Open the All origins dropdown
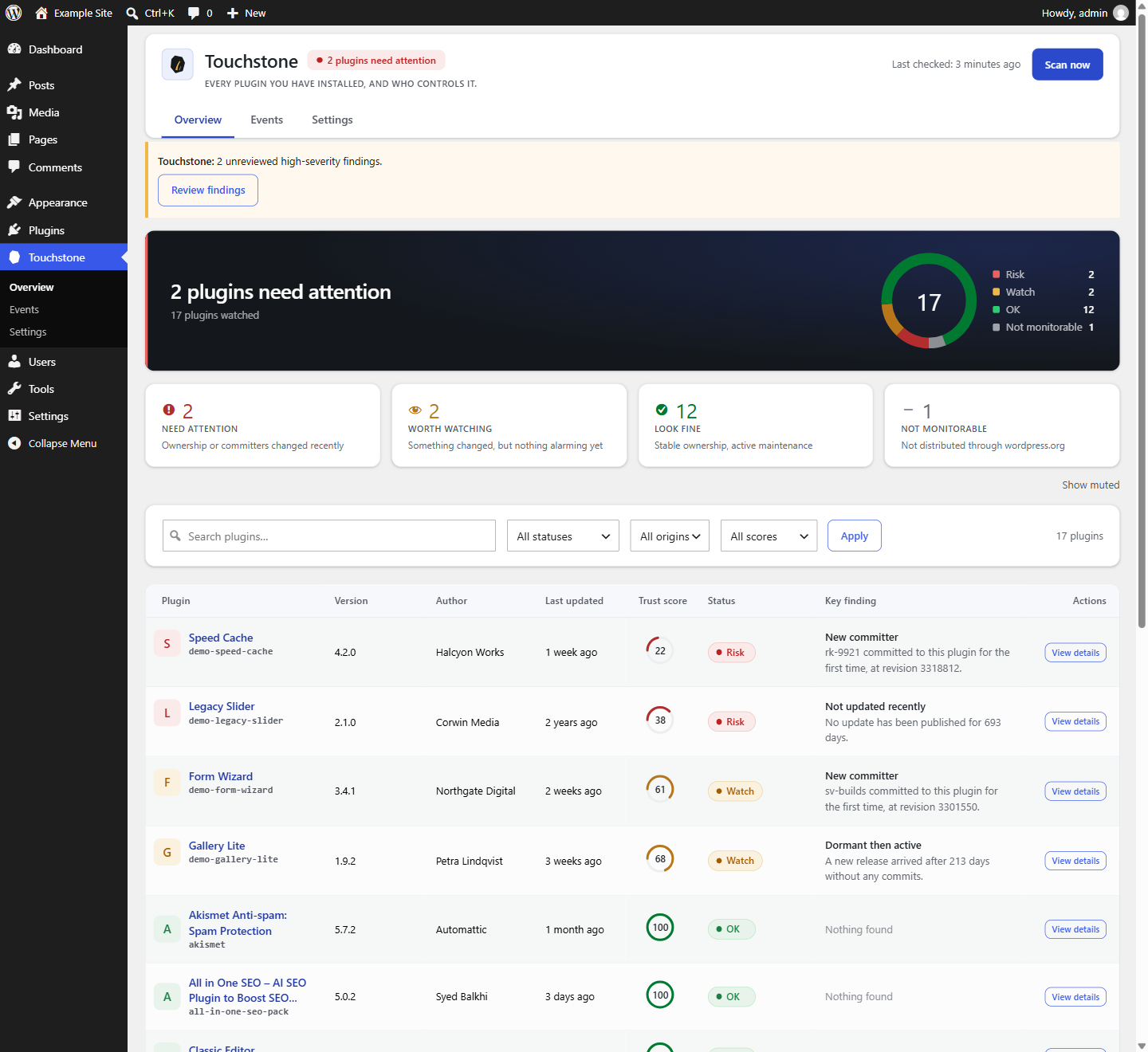This screenshot has height=1052, width=1148. 670,536
